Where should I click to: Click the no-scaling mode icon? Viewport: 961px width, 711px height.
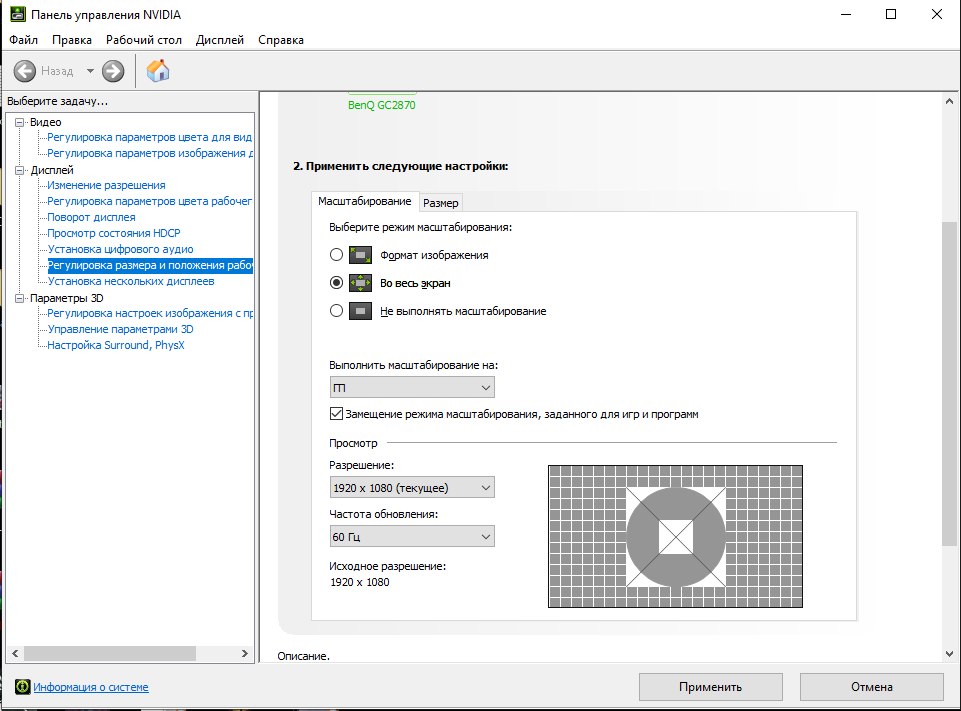coord(360,311)
